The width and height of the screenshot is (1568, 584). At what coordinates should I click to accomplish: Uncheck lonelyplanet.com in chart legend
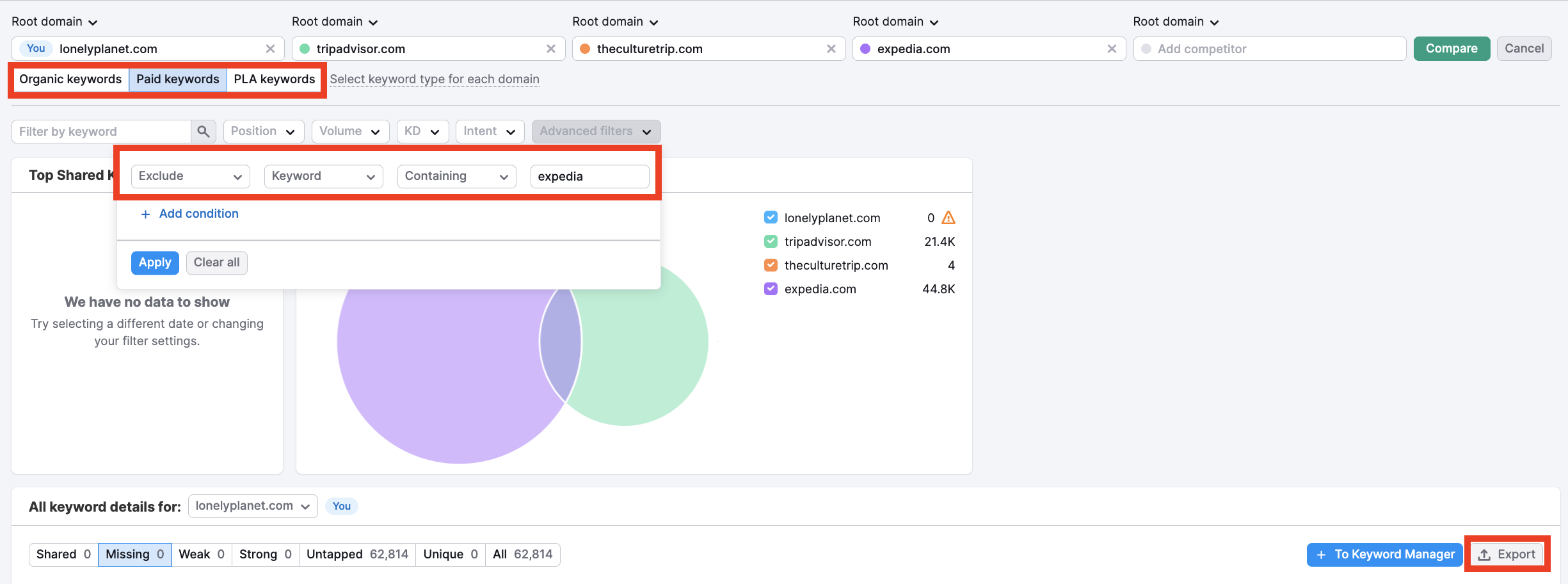click(x=771, y=218)
